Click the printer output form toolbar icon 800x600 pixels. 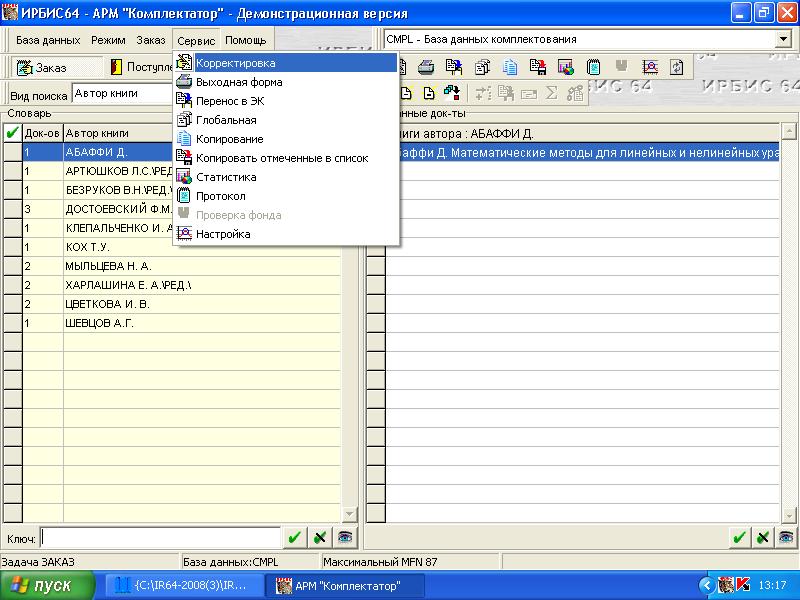[x=426, y=67]
